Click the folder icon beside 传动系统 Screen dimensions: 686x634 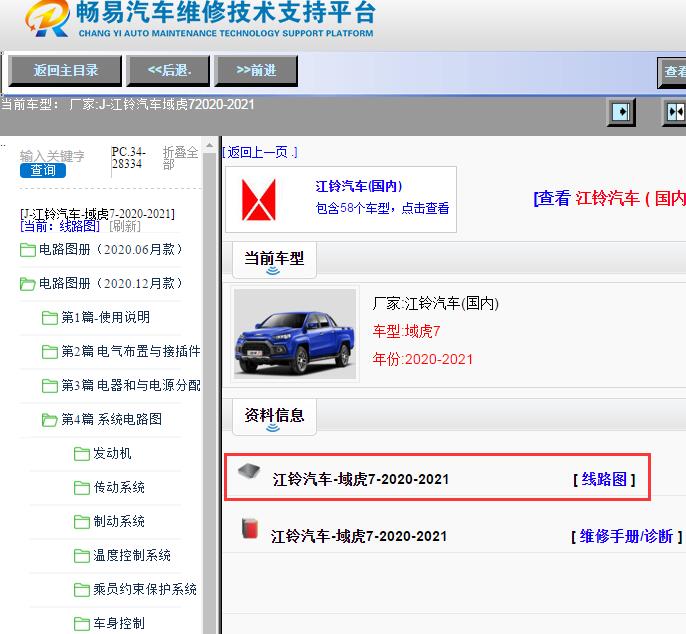point(82,488)
